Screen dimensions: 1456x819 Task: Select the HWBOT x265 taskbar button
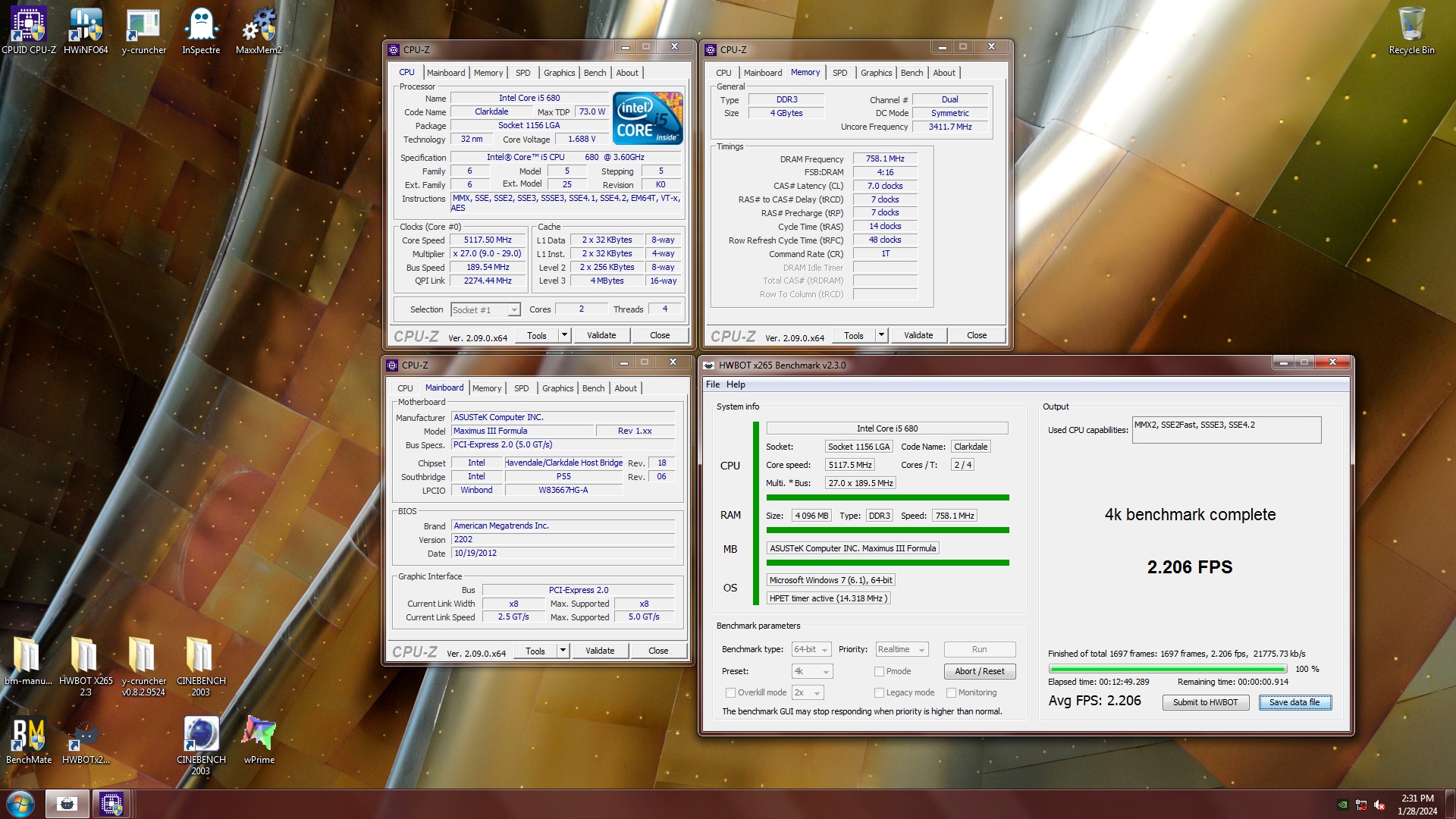[x=67, y=804]
